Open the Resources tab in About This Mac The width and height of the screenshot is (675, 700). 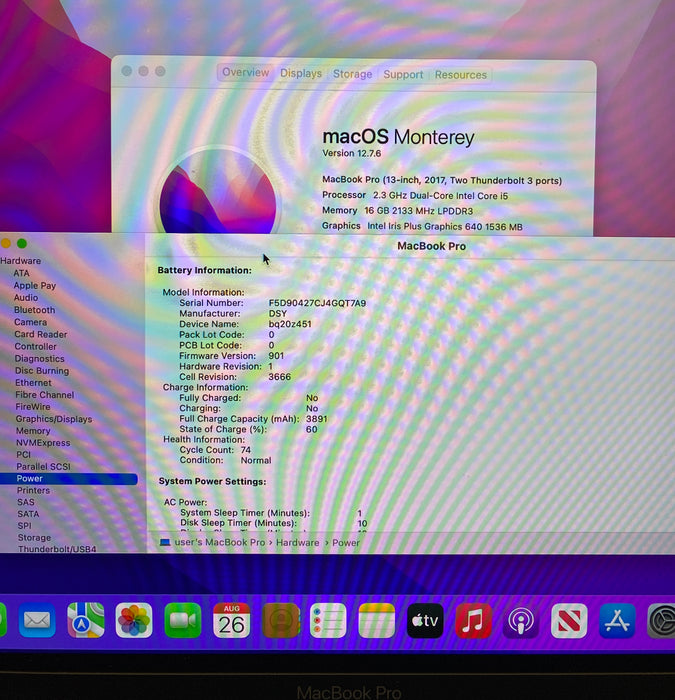[461, 75]
